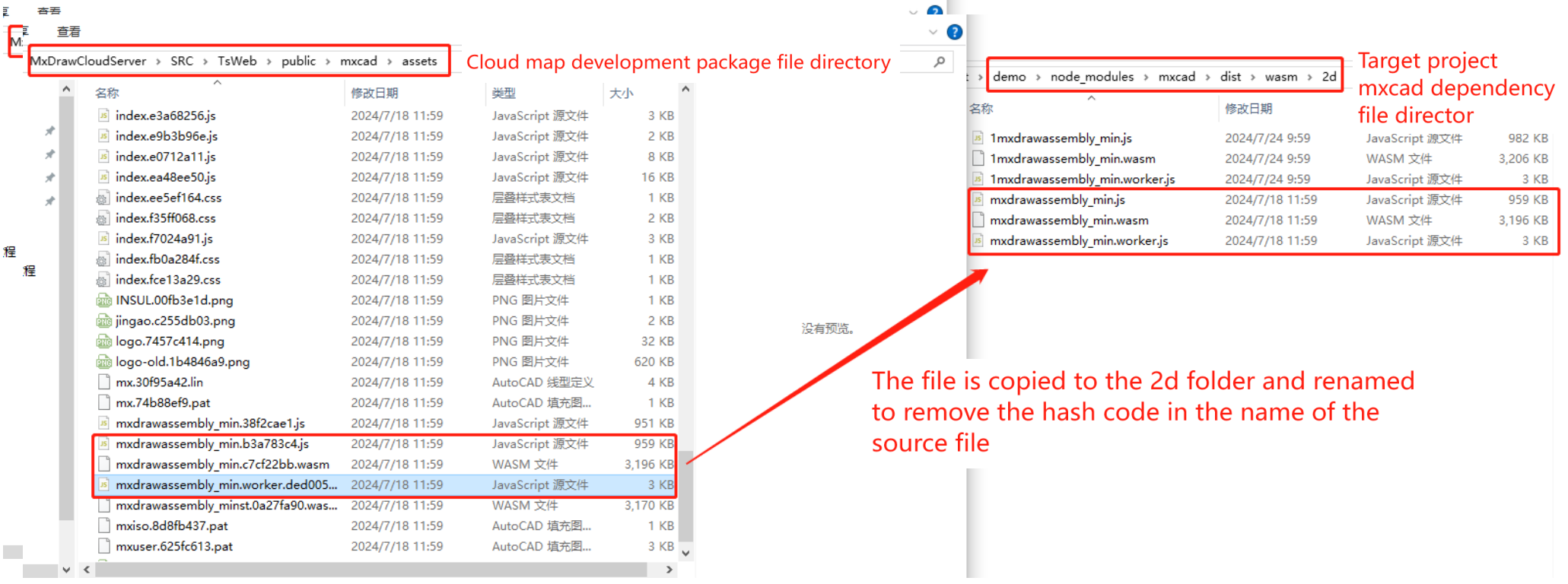
Task: Navigate to the dist folder in breadcrumb
Action: click(x=1230, y=77)
